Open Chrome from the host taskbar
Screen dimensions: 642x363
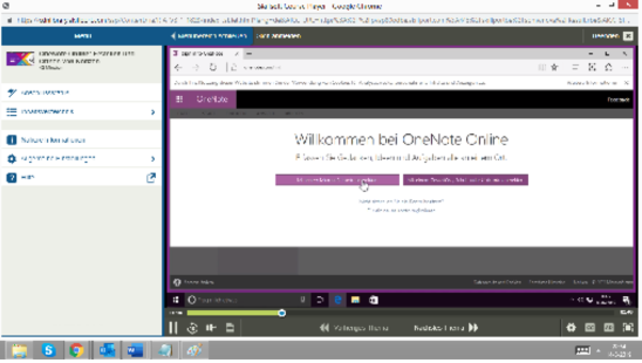(76, 351)
